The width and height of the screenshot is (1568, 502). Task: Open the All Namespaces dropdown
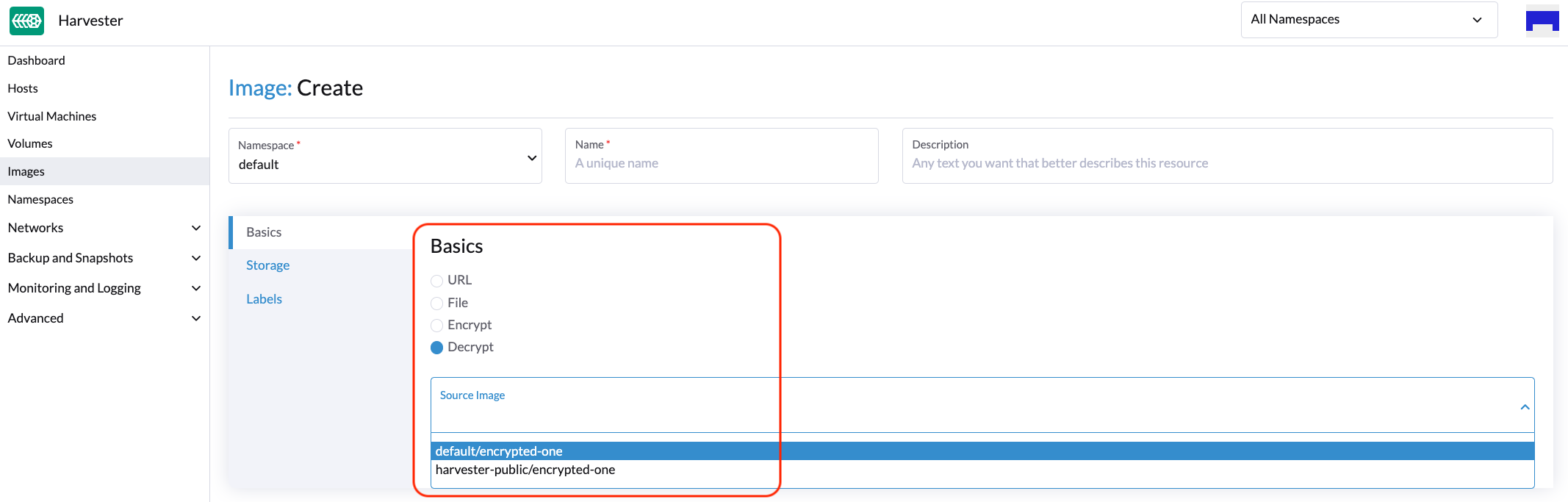[x=1368, y=20]
